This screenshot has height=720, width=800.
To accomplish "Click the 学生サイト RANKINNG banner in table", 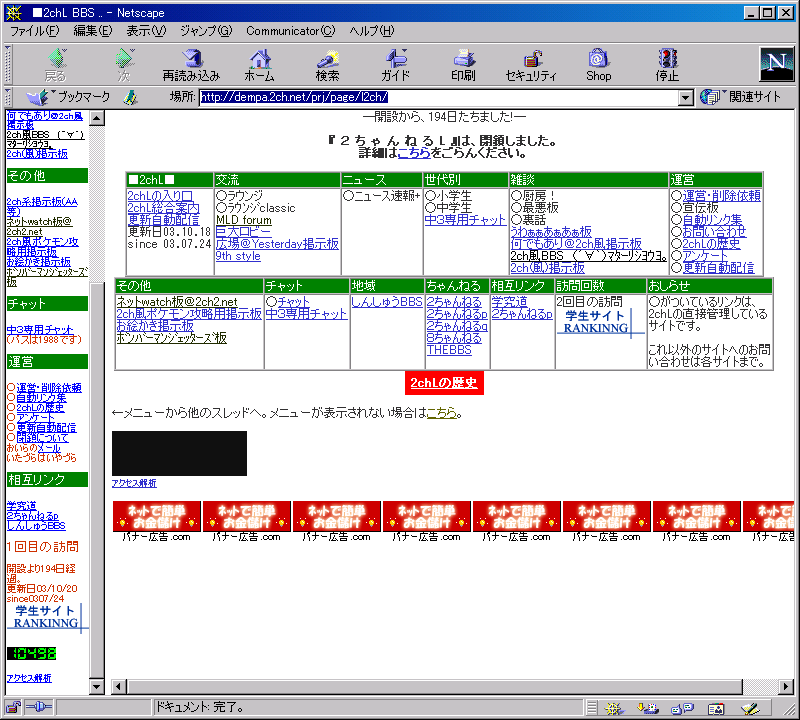I will point(600,322).
